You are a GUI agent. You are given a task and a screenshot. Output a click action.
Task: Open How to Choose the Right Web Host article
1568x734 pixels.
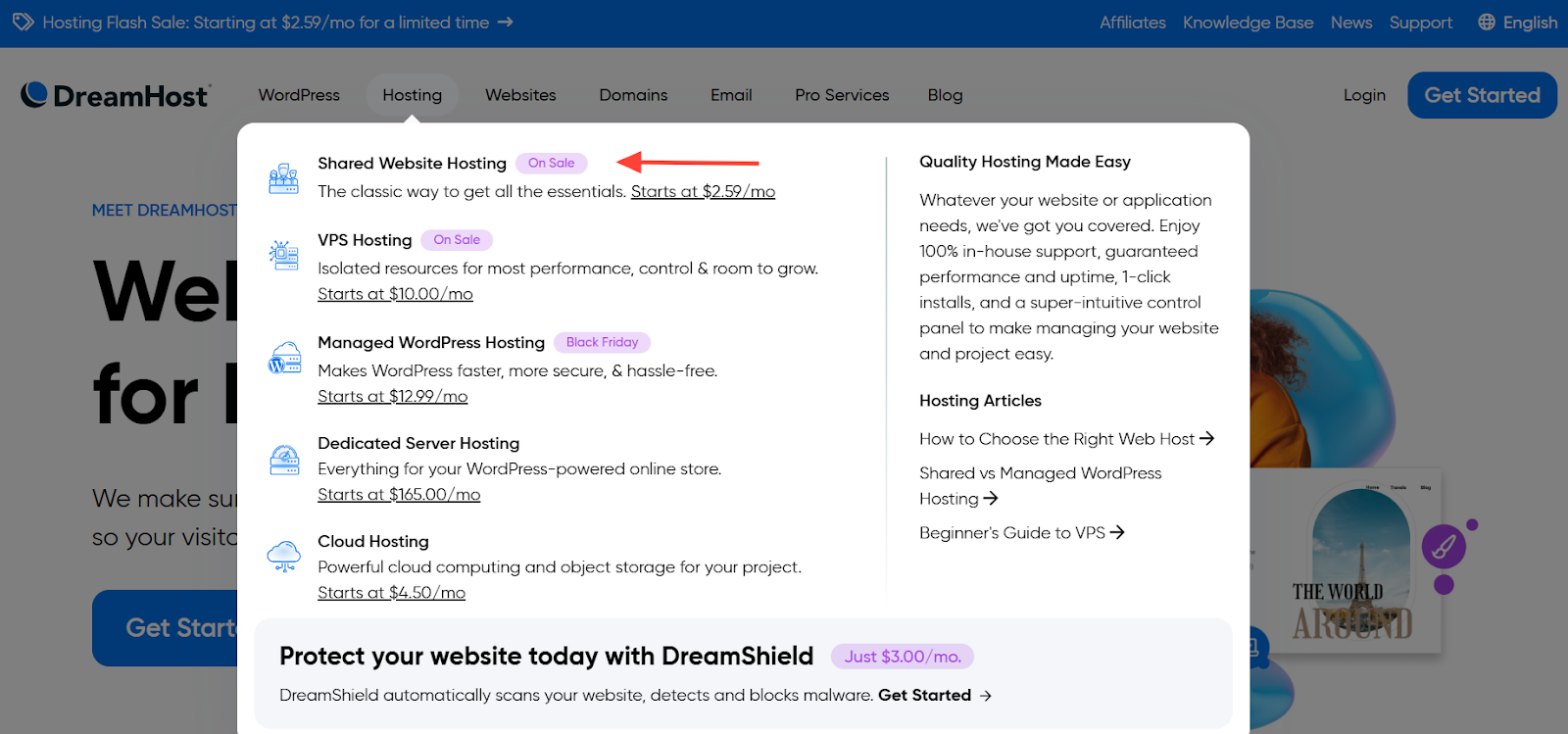coord(1066,439)
